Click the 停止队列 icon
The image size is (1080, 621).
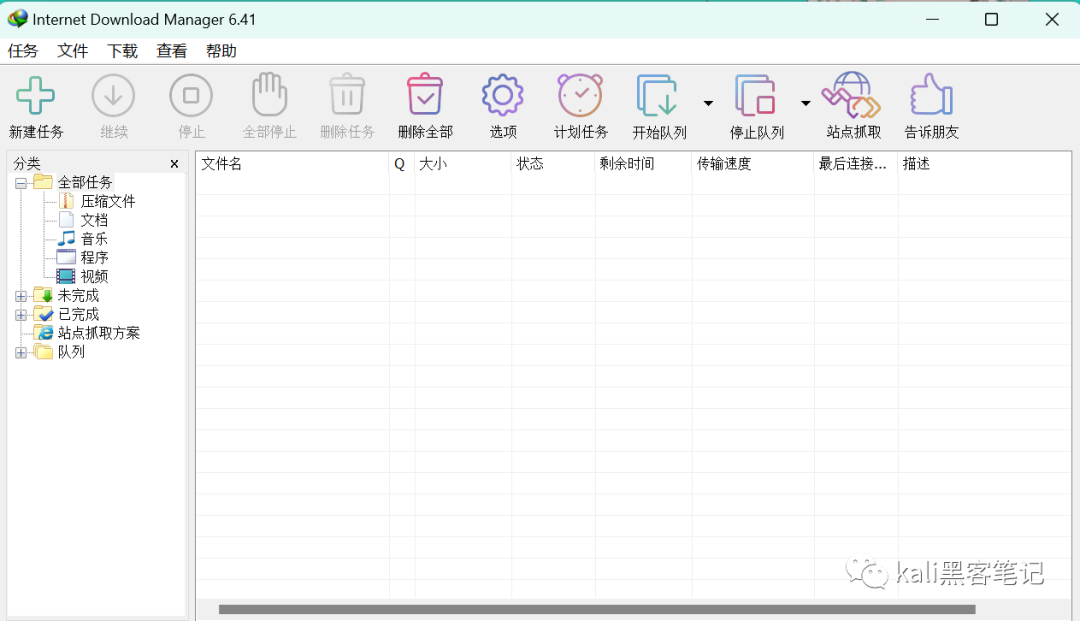756,95
